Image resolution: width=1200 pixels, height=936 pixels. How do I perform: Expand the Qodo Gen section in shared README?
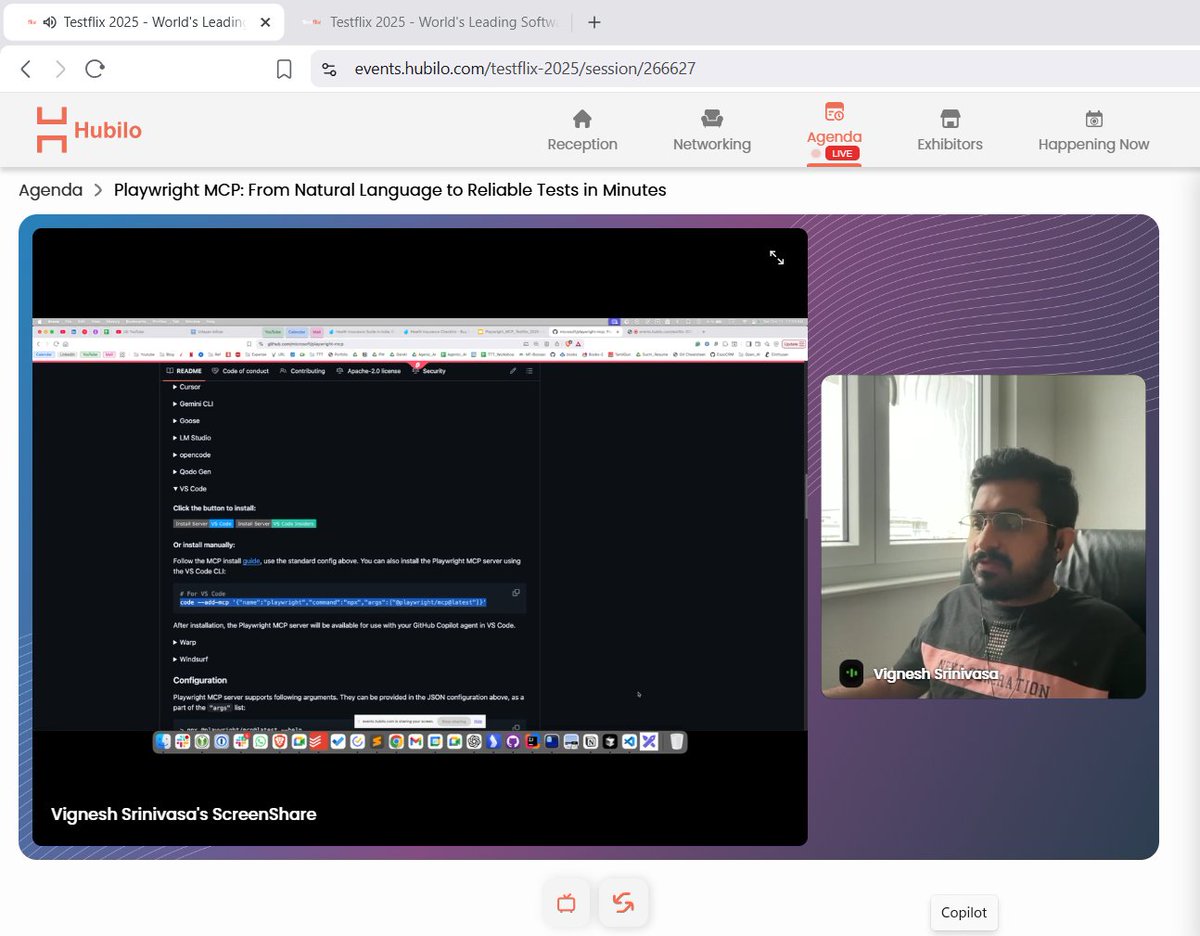point(192,472)
